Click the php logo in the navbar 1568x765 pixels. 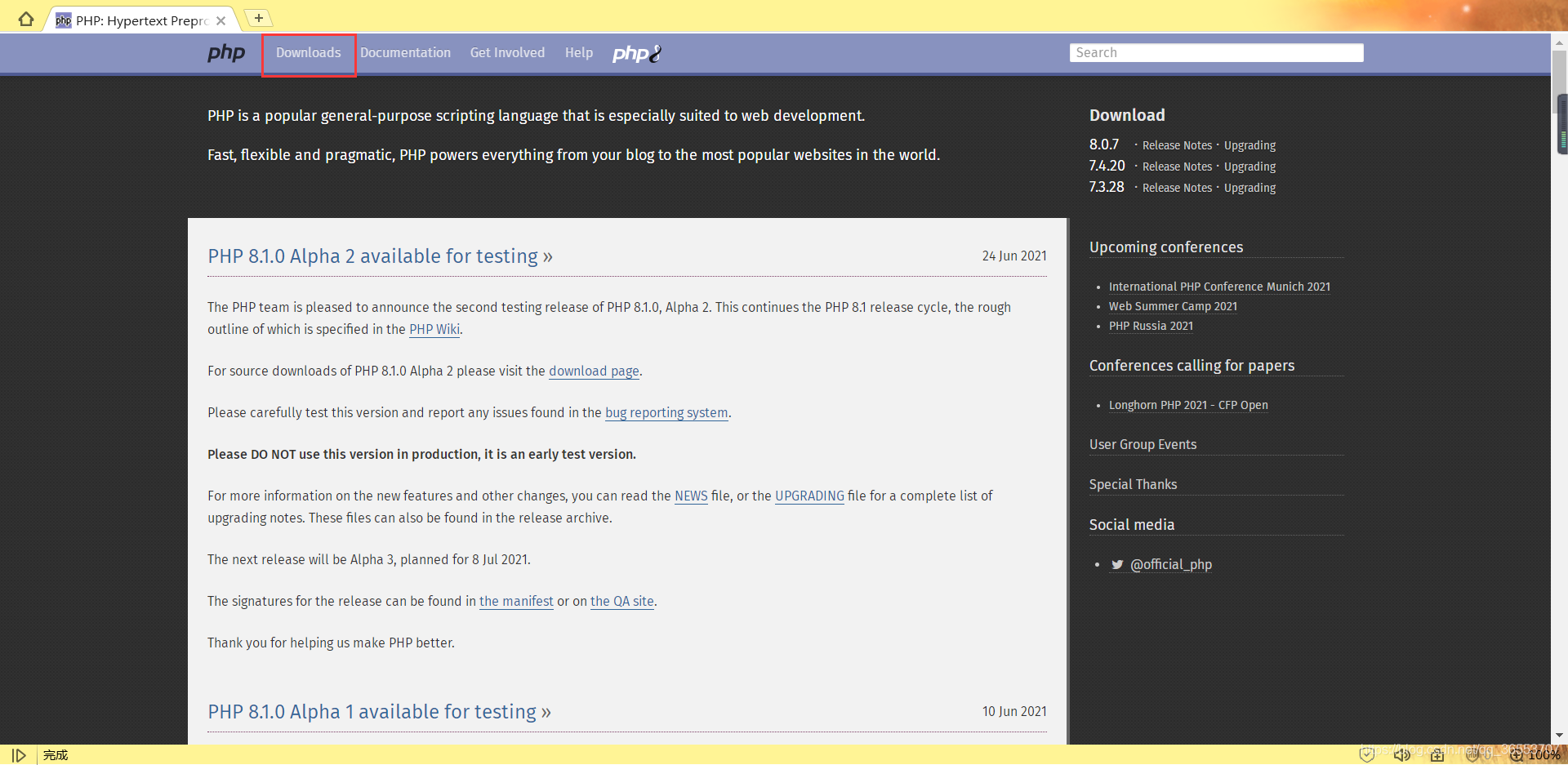pyautogui.click(x=226, y=53)
